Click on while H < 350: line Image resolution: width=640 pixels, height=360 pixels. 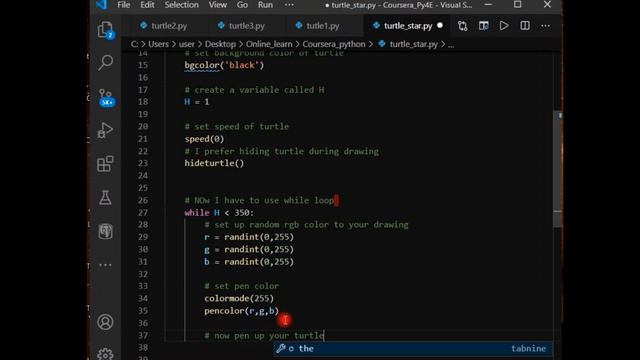tap(219, 213)
